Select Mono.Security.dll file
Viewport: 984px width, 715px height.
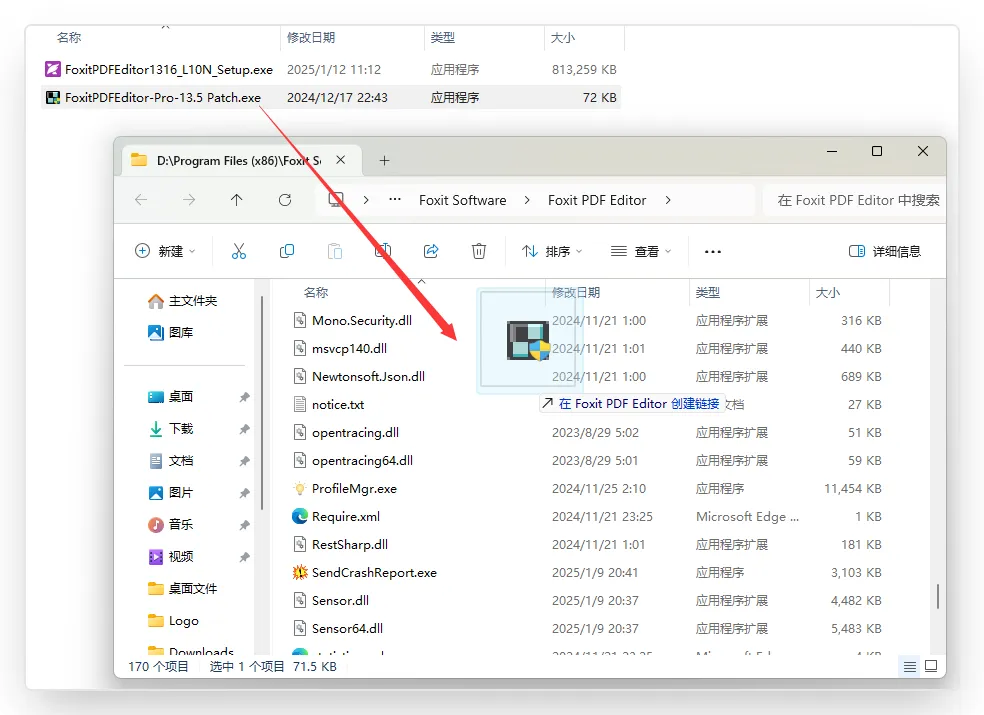click(361, 321)
